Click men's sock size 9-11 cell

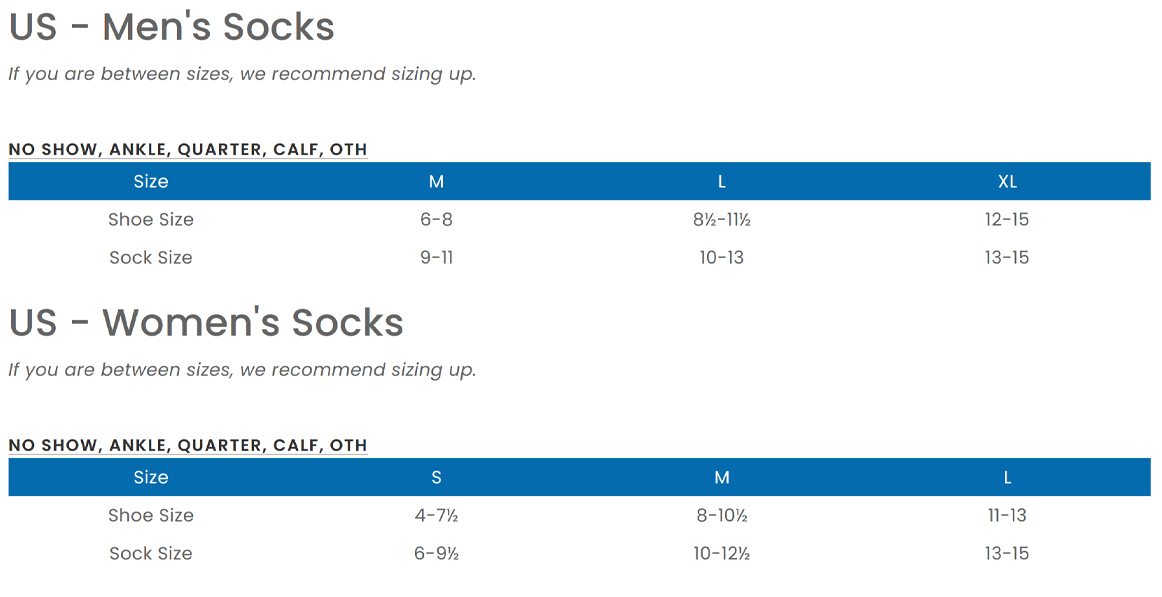(436, 258)
